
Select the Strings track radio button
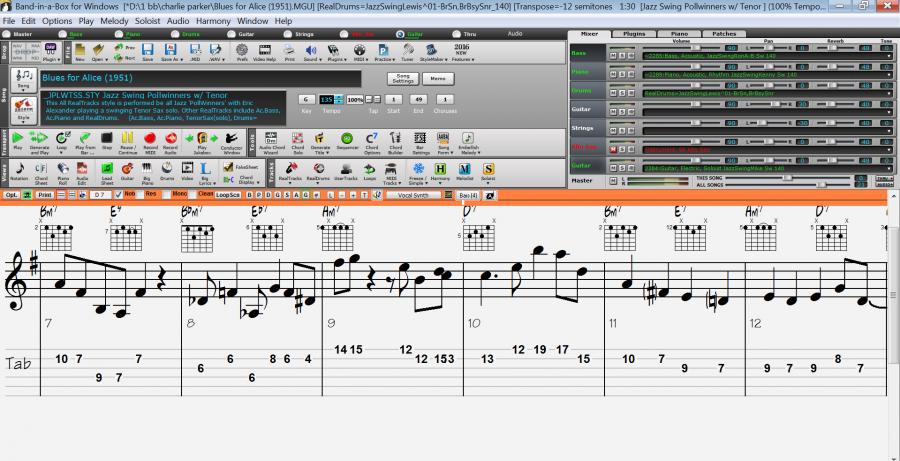pyautogui.click(x=288, y=34)
